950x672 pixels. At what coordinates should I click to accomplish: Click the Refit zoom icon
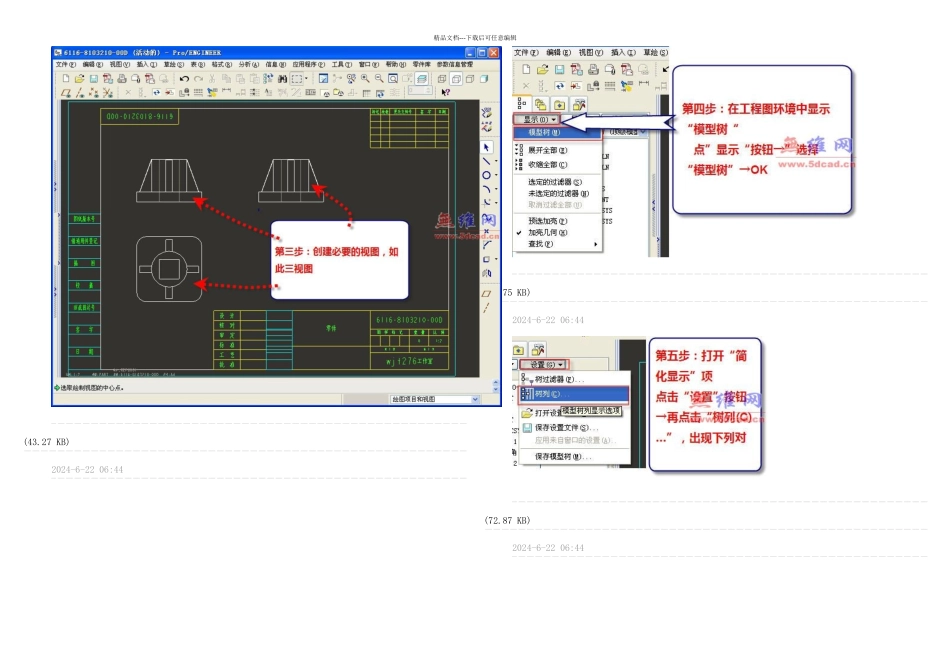(393, 78)
